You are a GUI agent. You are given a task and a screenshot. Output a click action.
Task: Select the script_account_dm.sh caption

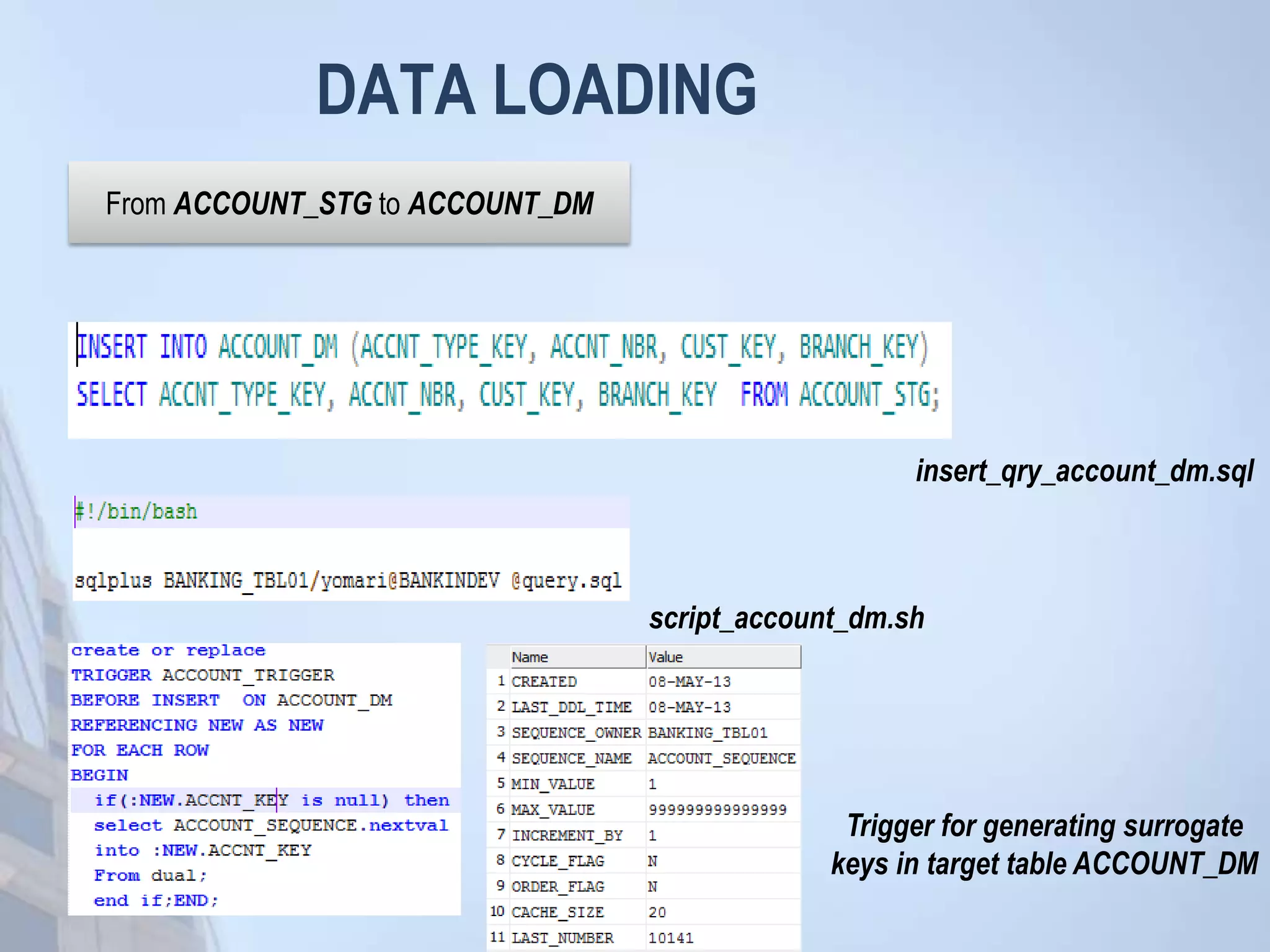[786, 619]
